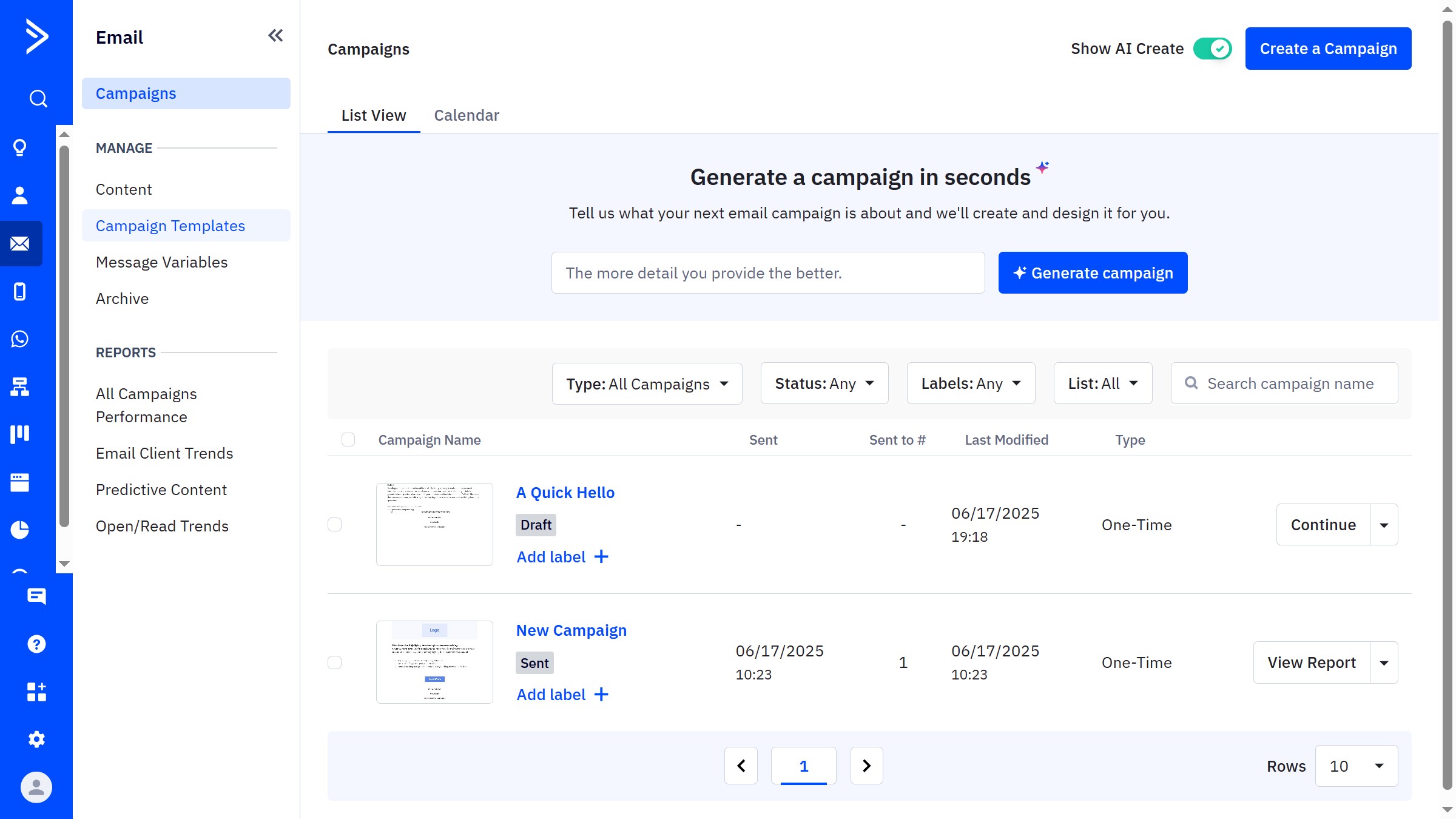Open the Rows per page dropdown

(x=1356, y=766)
